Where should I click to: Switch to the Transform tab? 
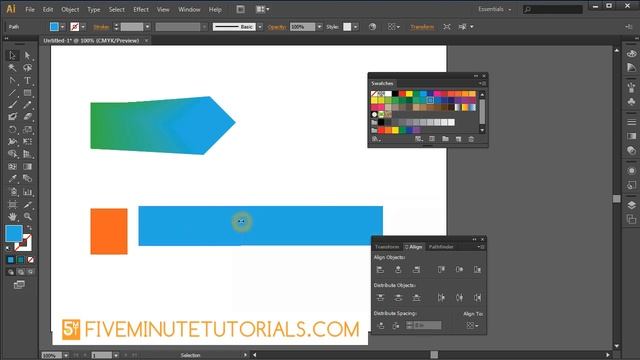click(x=387, y=247)
